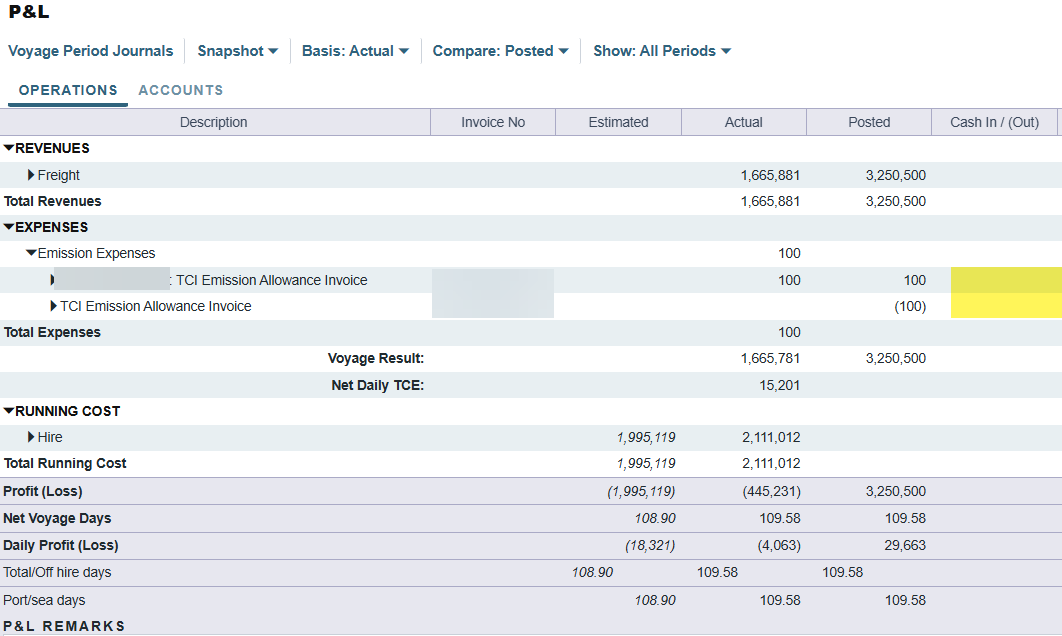Collapse the Revenues section

pyautogui.click(x=9, y=148)
